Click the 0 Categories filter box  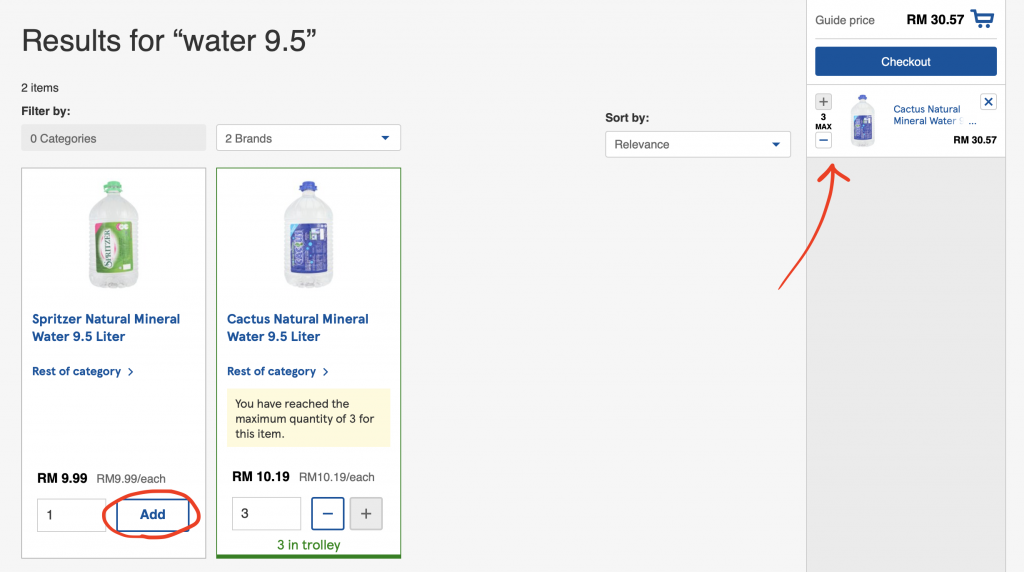click(x=114, y=138)
